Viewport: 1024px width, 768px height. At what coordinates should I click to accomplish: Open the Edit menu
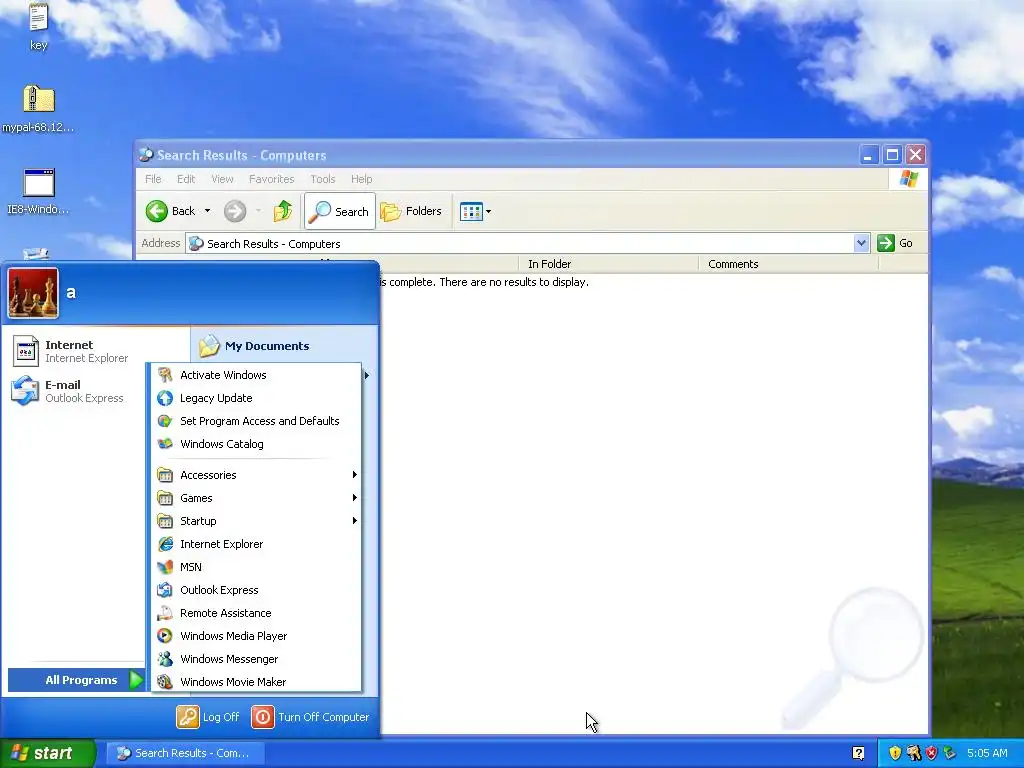(x=186, y=179)
